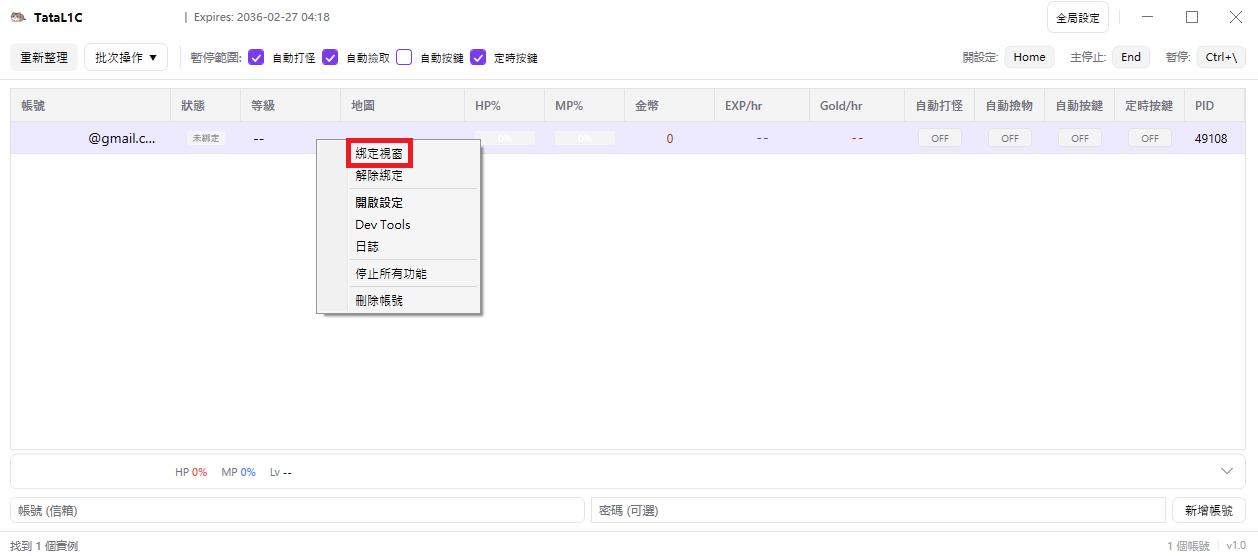1258x556 pixels.
Task: Open the 批次操作 dropdown menu
Action: click(126, 57)
